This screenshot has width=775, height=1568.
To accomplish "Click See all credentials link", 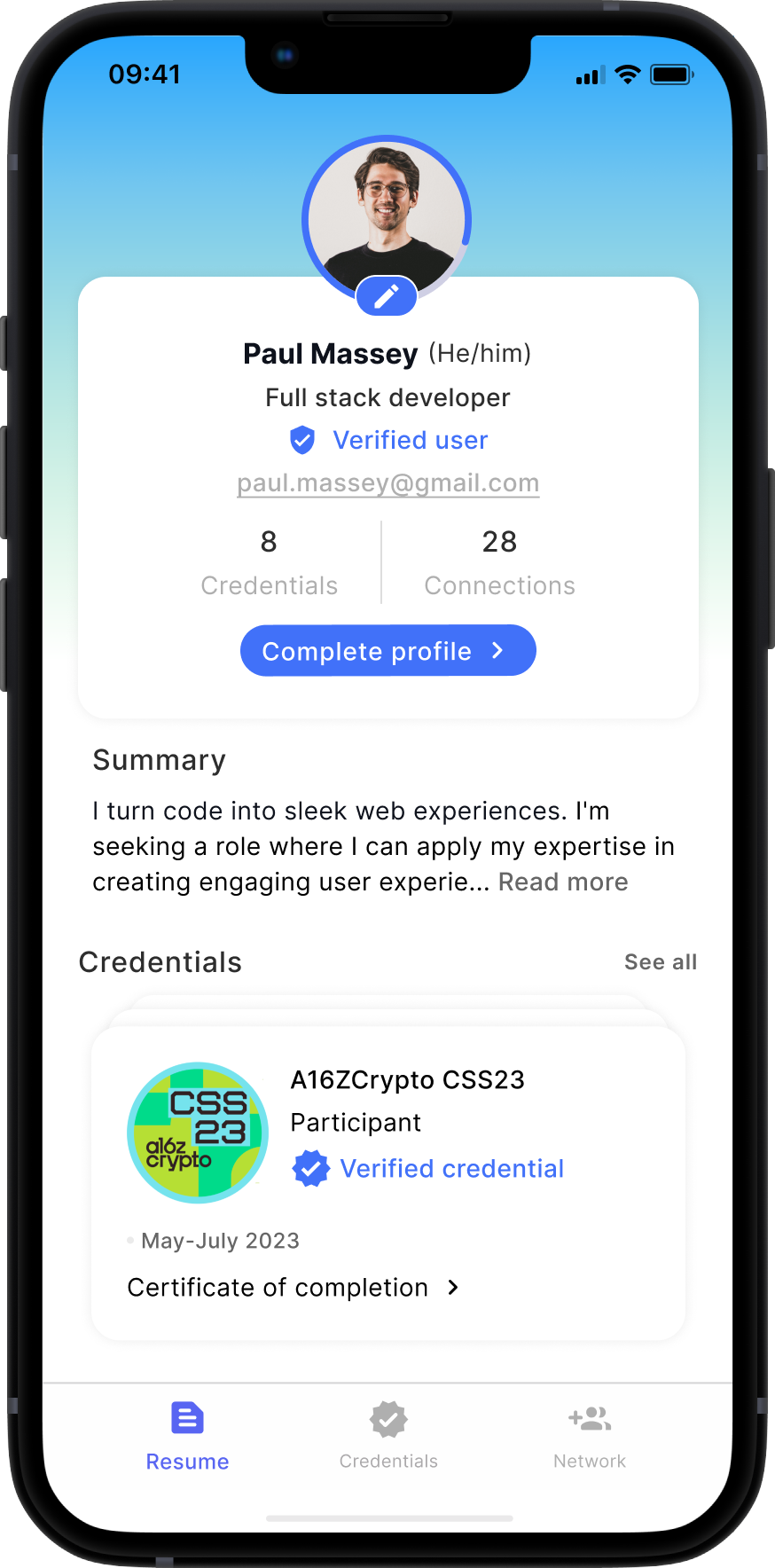I will tap(661, 962).
